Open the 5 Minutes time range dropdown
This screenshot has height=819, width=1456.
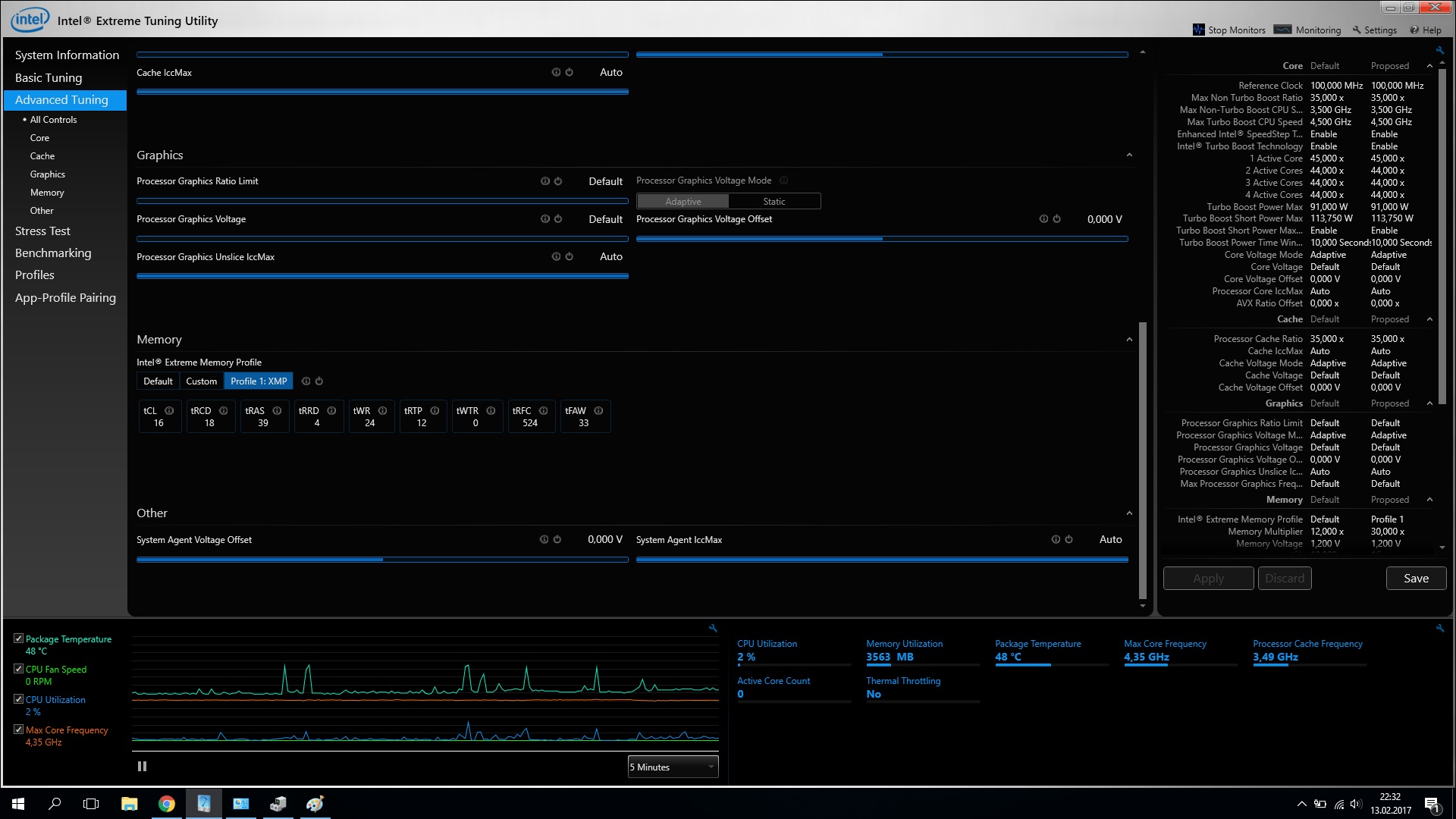point(673,767)
